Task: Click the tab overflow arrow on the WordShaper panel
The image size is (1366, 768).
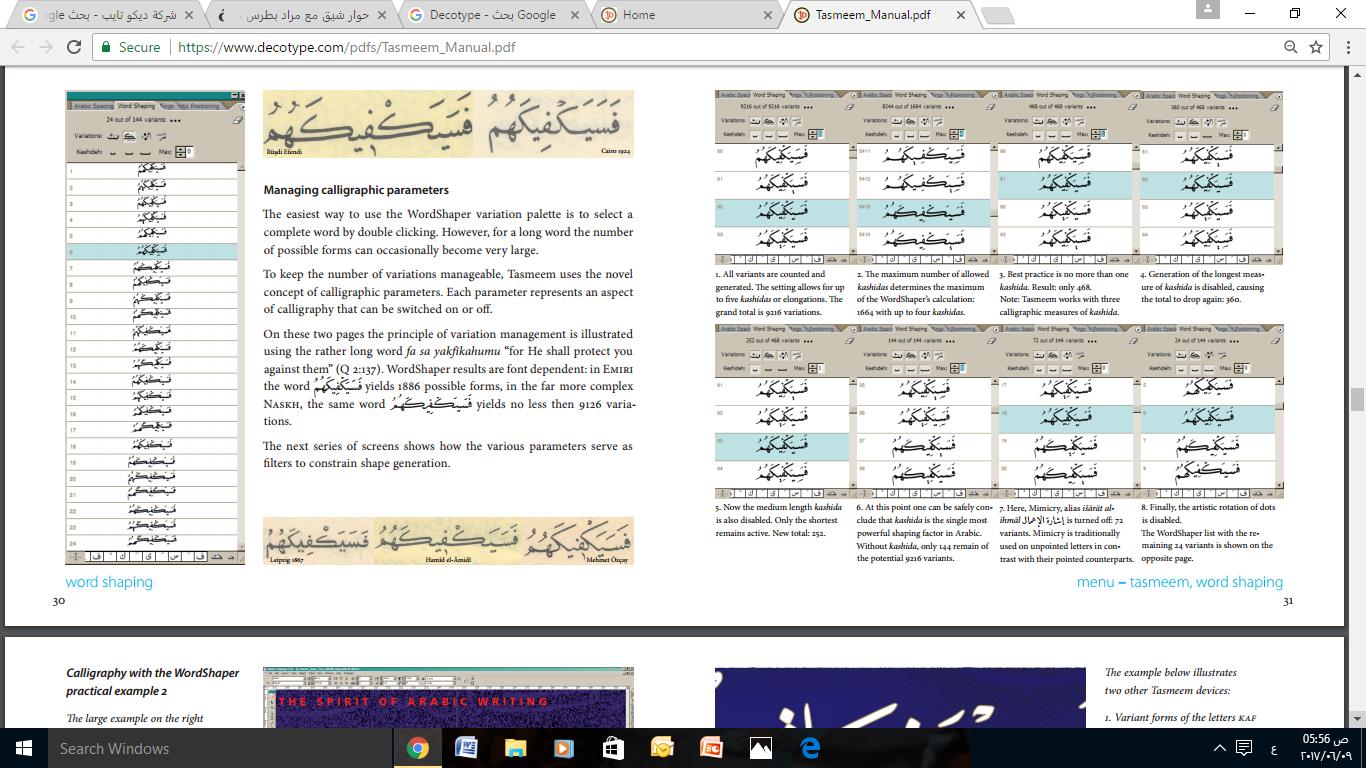Action: (243, 106)
